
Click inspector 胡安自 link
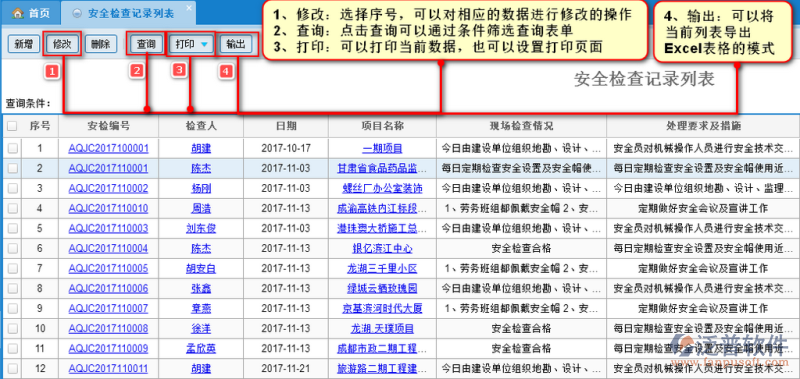click(x=201, y=268)
